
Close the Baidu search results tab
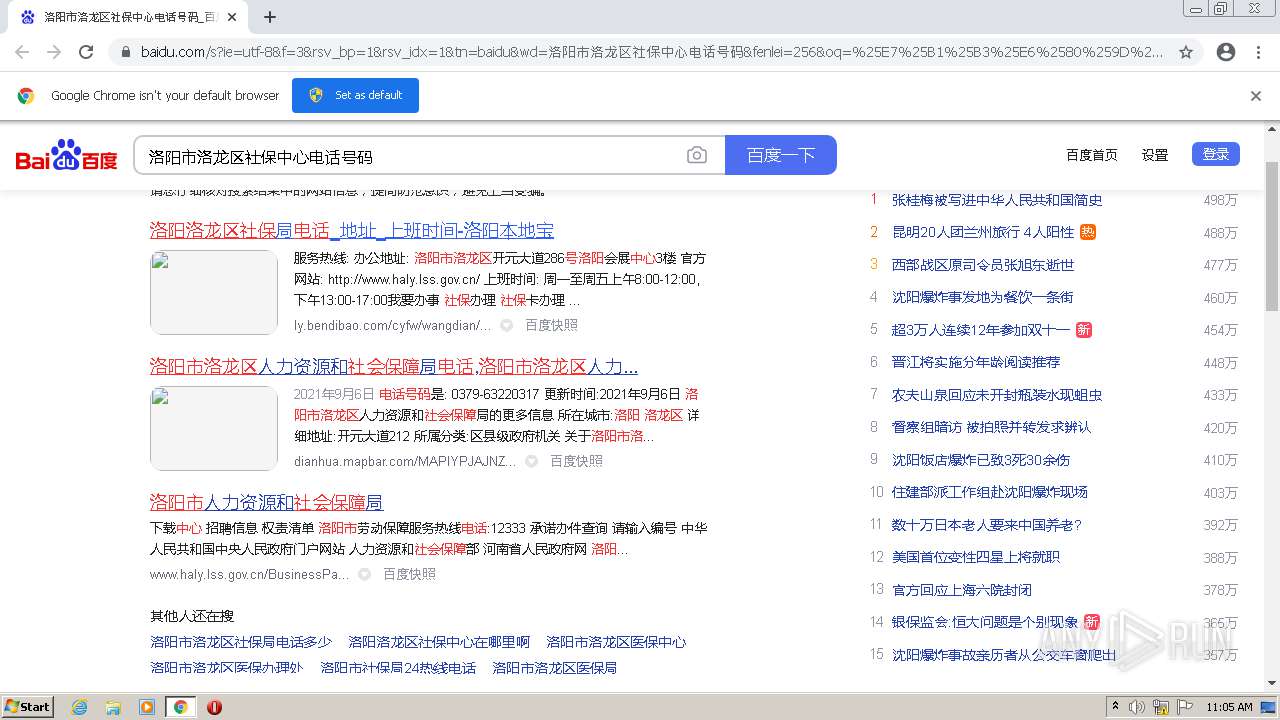pos(232,17)
